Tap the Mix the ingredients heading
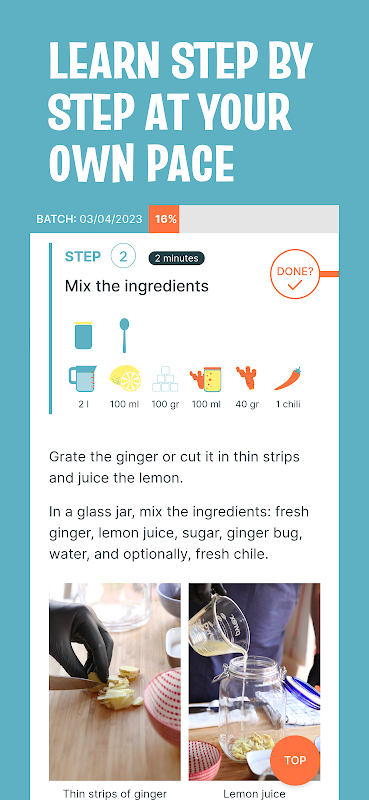Screen dimensions: 369x800 [137, 286]
